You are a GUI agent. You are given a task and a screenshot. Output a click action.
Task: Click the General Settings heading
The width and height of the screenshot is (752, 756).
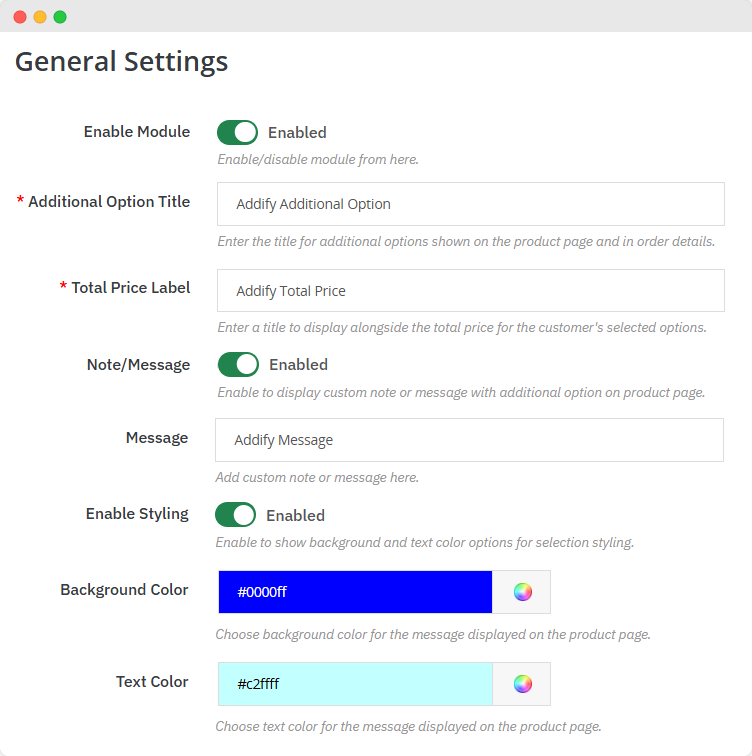pos(121,62)
